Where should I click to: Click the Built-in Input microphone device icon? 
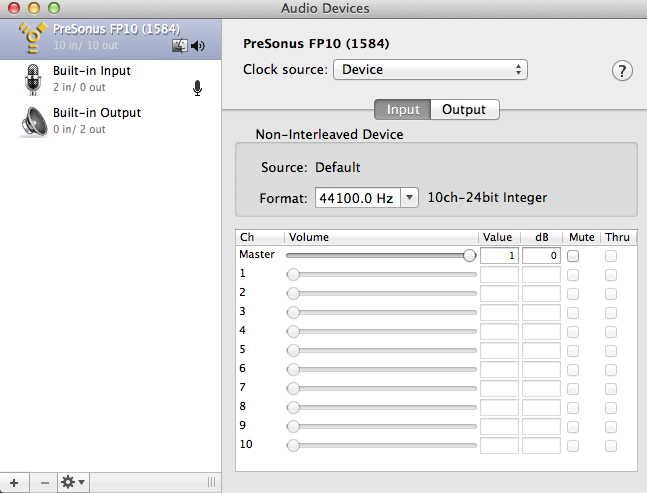(x=33, y=80)
